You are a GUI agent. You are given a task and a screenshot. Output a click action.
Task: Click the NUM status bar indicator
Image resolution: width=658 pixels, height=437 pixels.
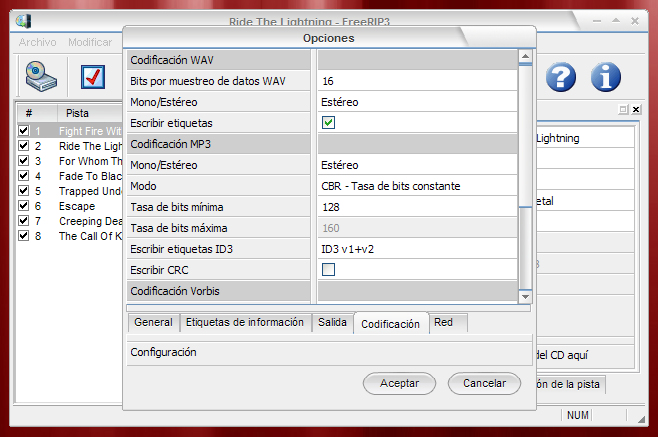(x=577, y=415)
